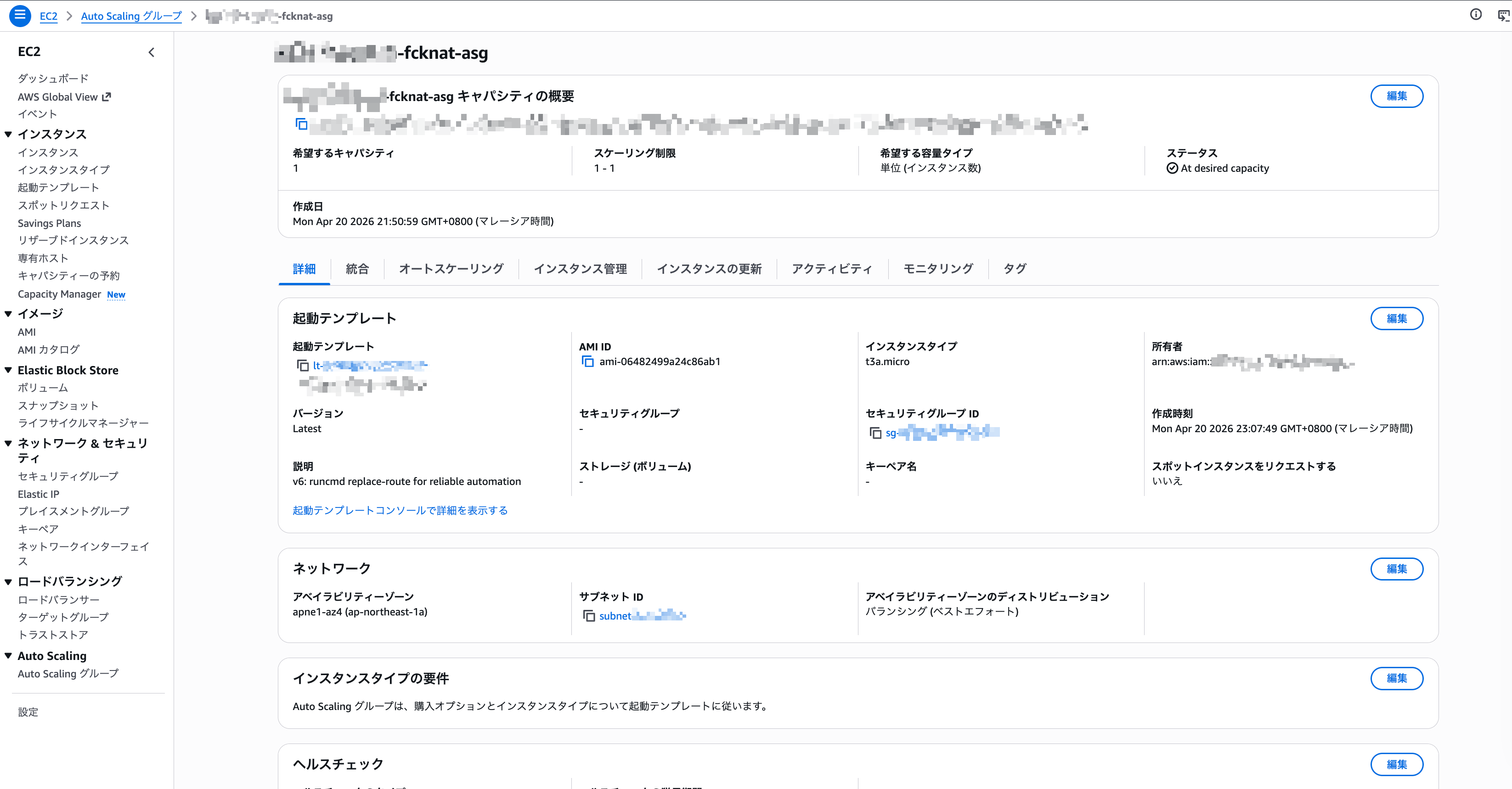Open the CloudShell icon in the header

click(x=1503, y=15)
